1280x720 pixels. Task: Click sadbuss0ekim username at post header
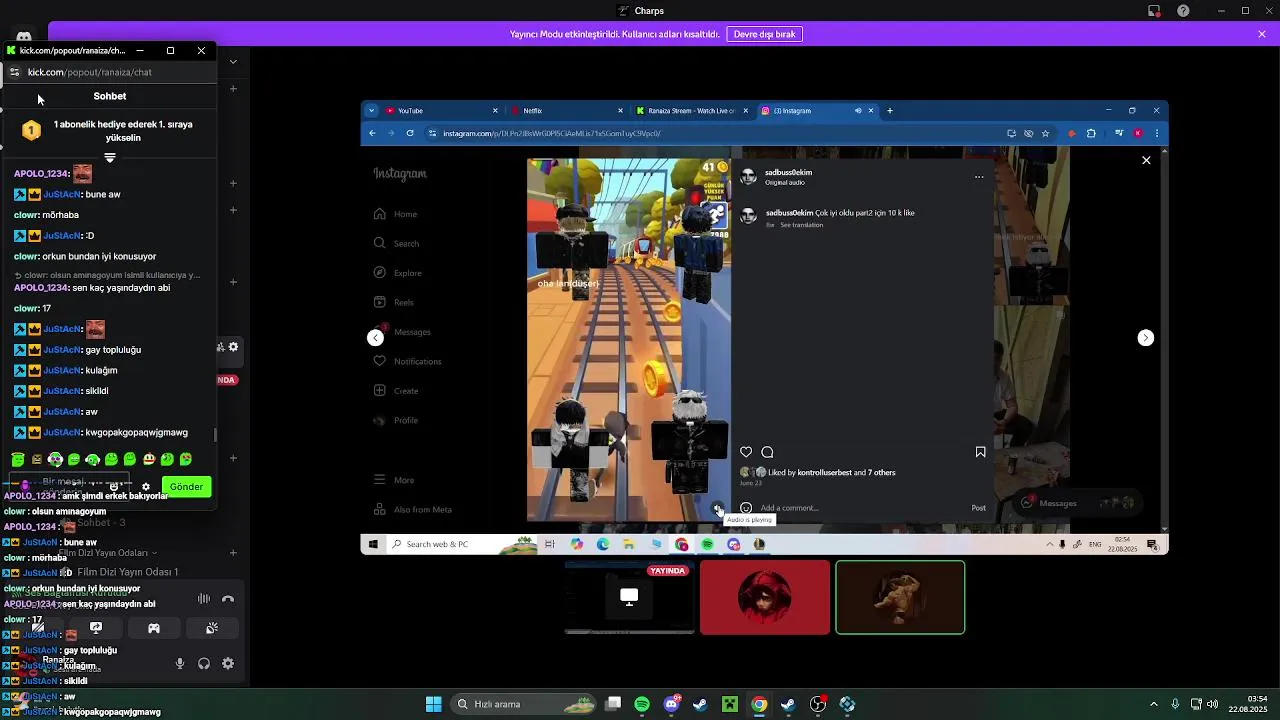tap(788, 172)
